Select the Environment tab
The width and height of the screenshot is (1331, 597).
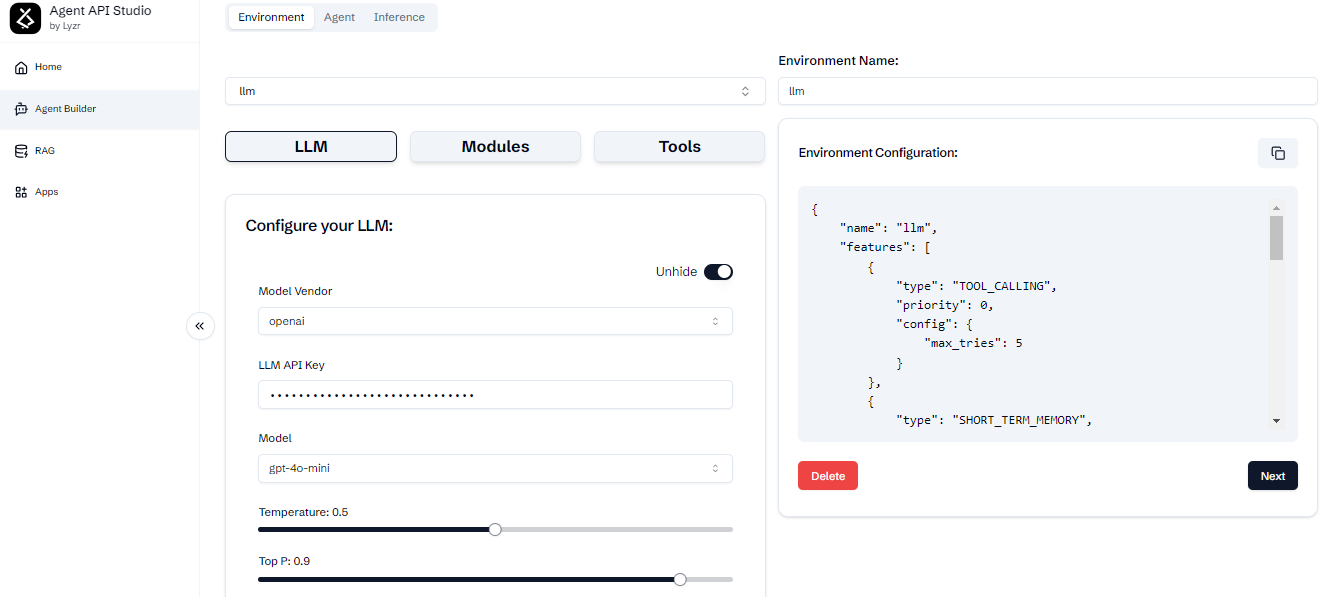point(270,17)
